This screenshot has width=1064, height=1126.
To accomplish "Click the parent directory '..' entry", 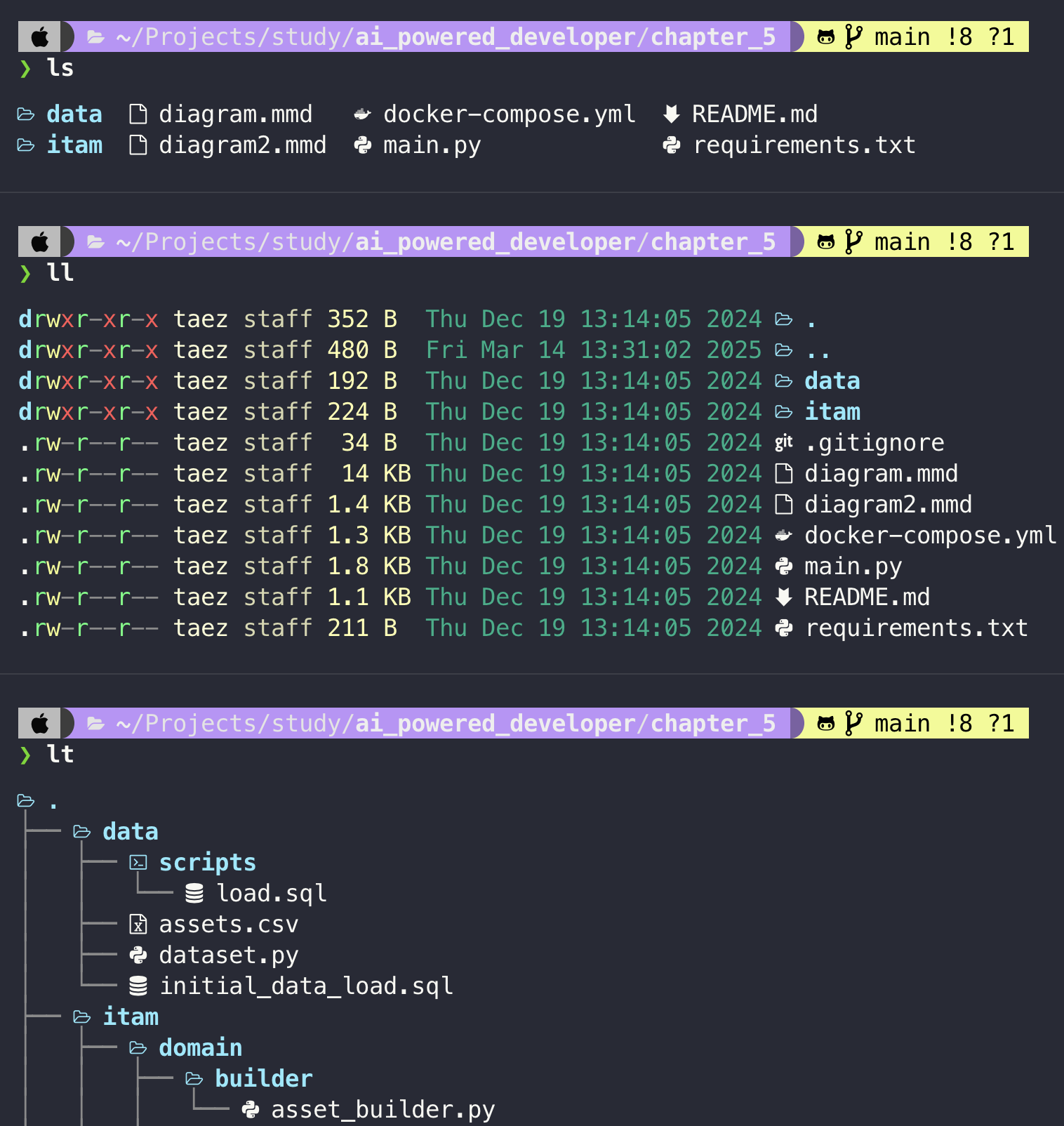I will click(x=818, y=350).
